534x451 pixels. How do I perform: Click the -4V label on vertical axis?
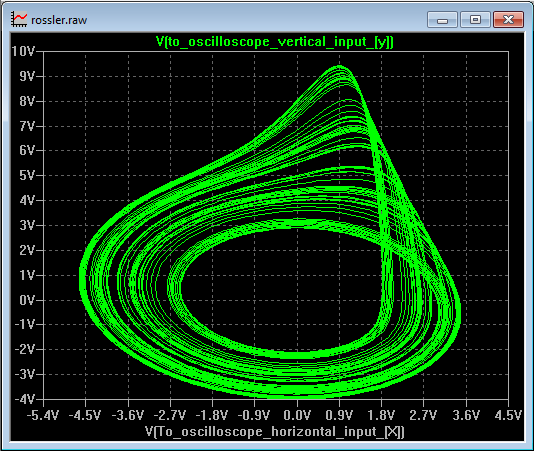pos(25,399)
